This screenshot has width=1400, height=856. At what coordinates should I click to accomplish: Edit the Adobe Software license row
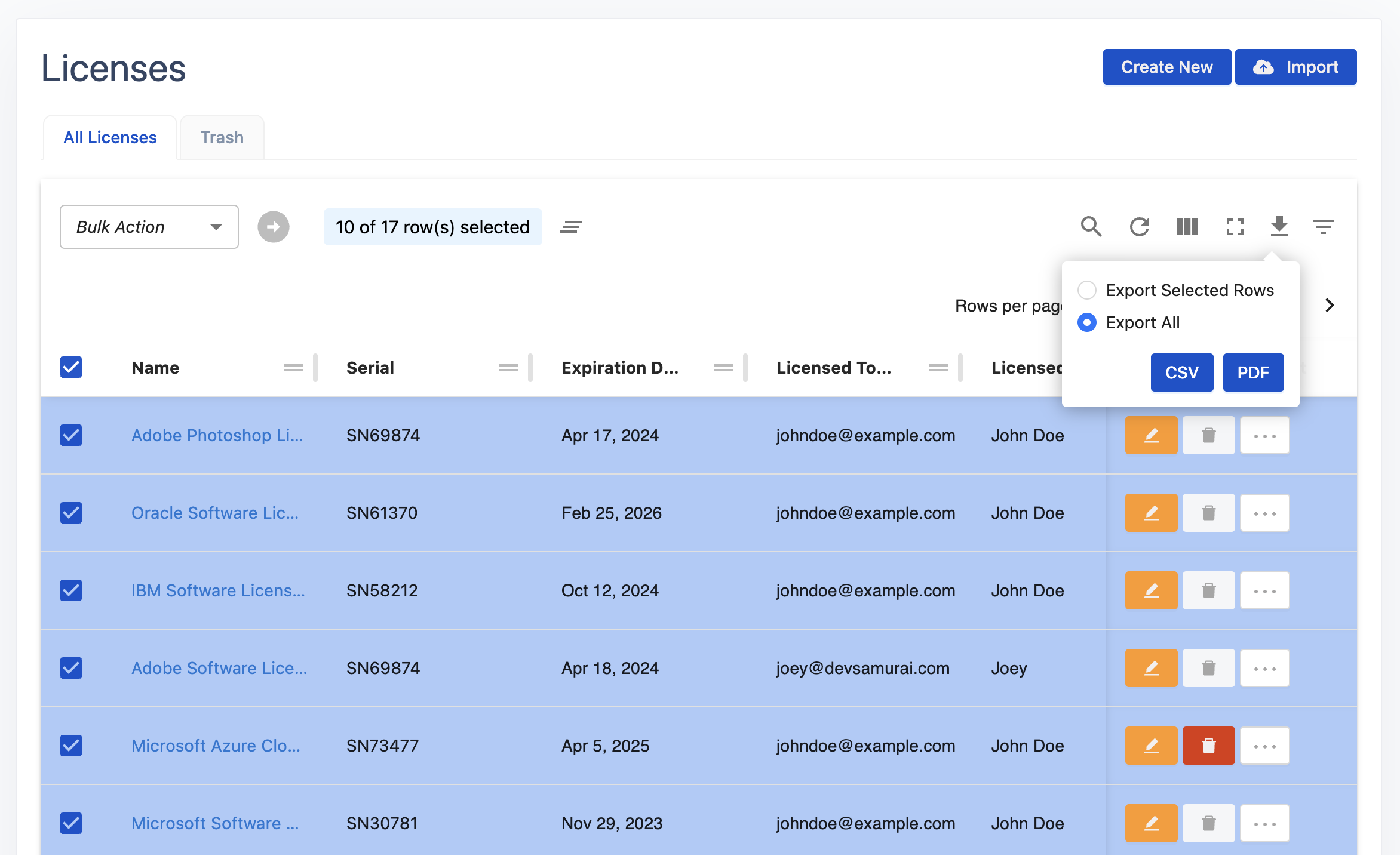[1151, 668]
